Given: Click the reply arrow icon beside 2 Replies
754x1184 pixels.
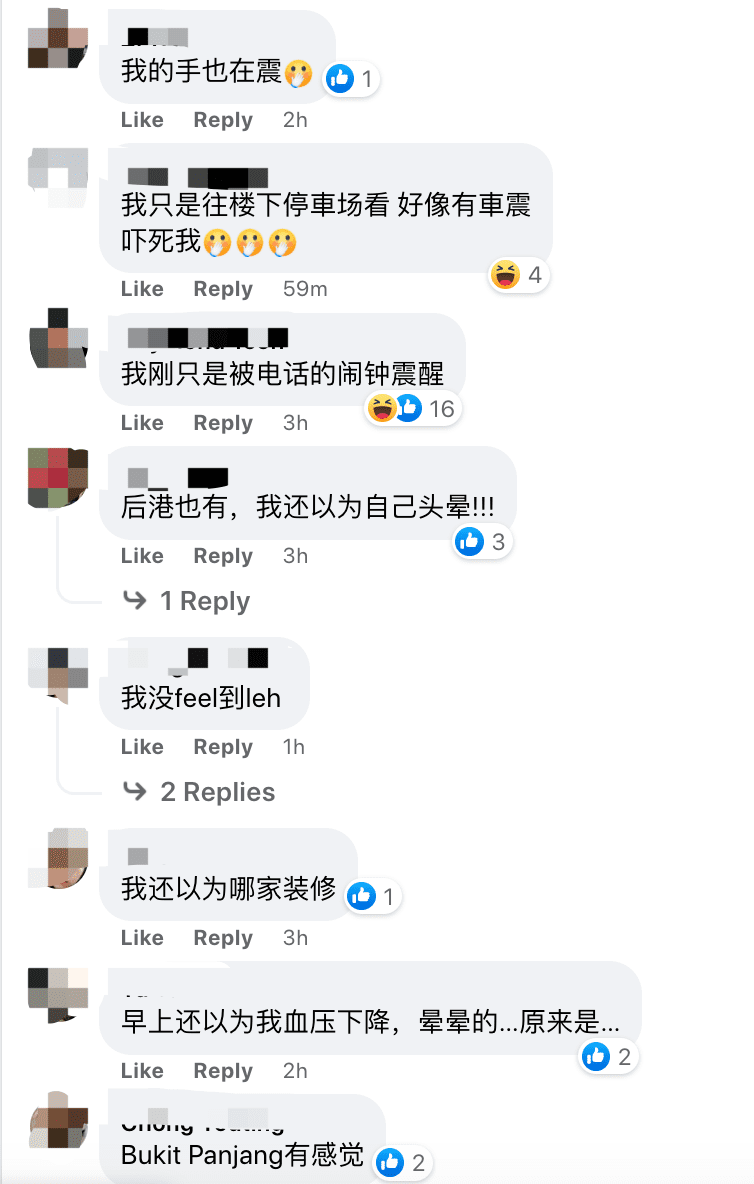Looking at the screenshot, I should [x=134, y=791].
